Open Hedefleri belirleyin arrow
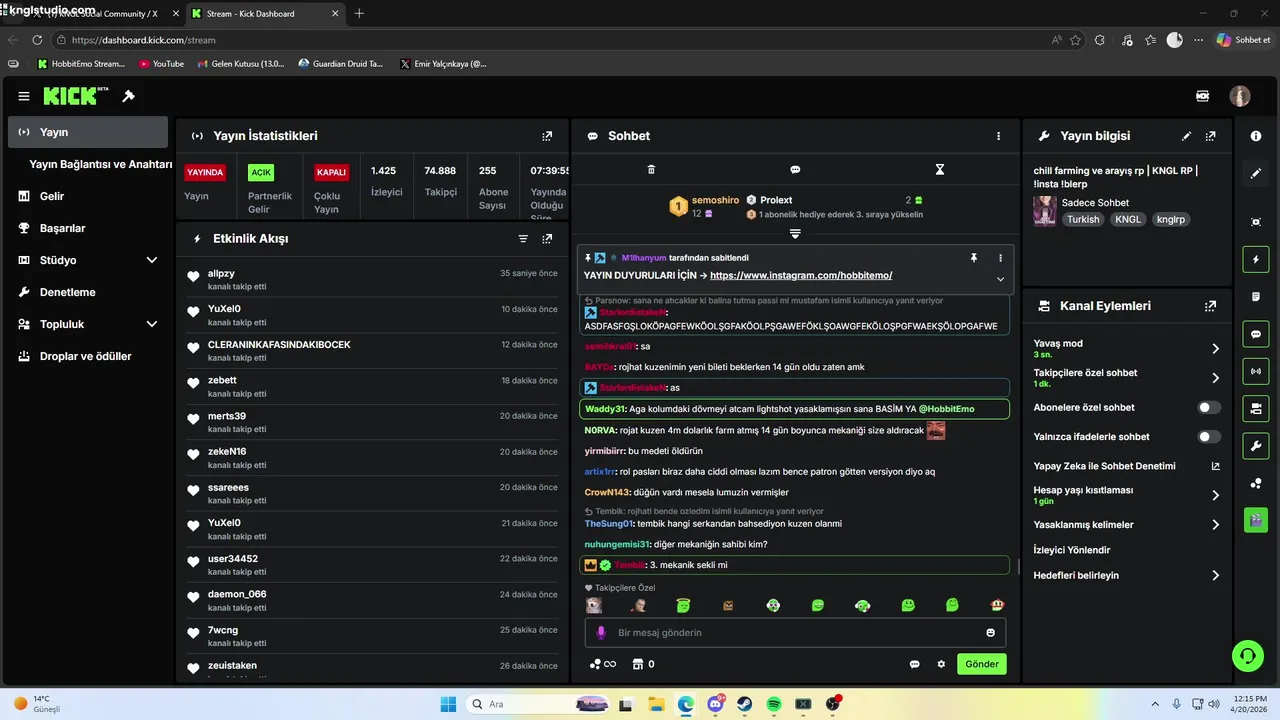 (1216, 576)
